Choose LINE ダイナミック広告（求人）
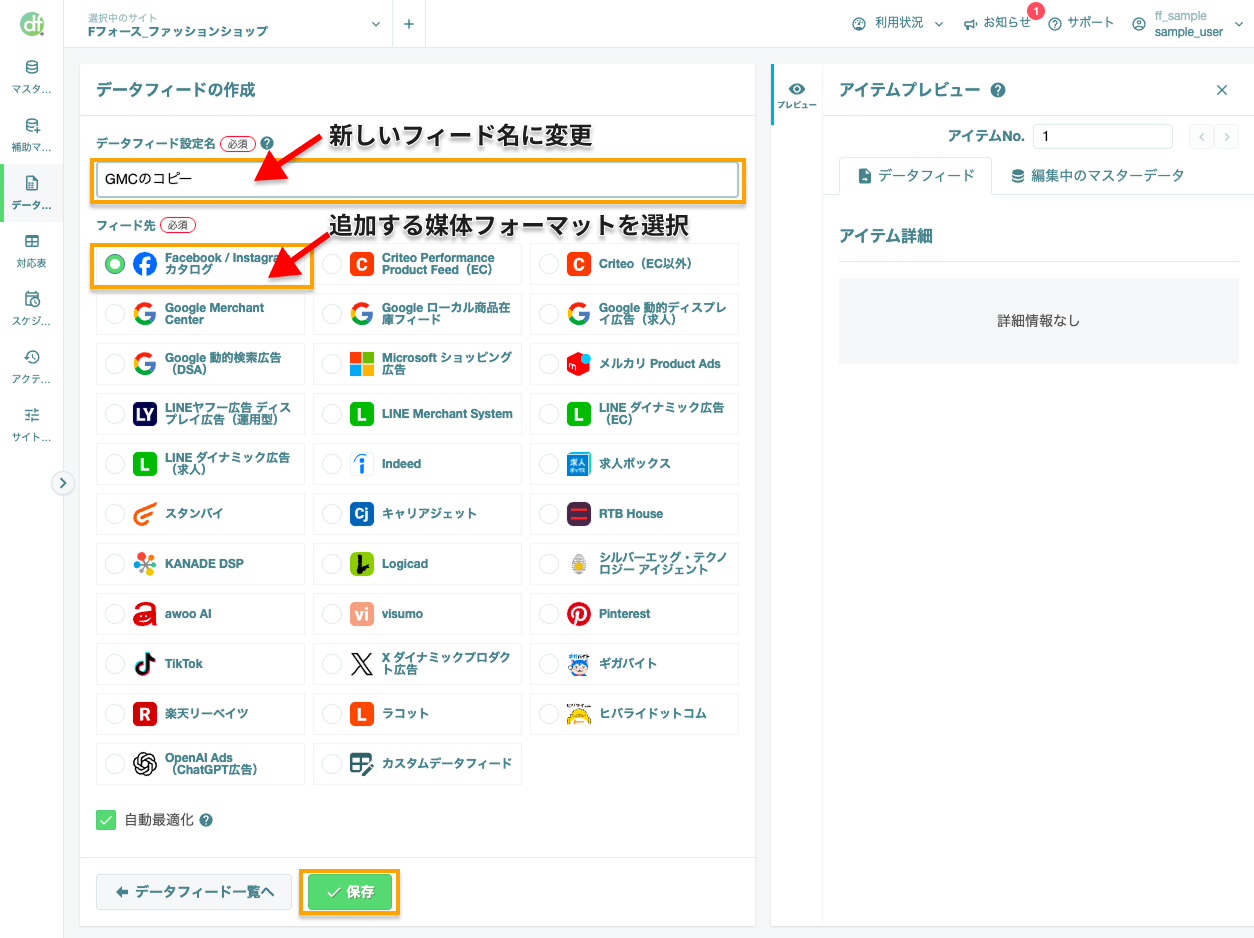Viewport: 1254px width, 938px height. [201, 464]
